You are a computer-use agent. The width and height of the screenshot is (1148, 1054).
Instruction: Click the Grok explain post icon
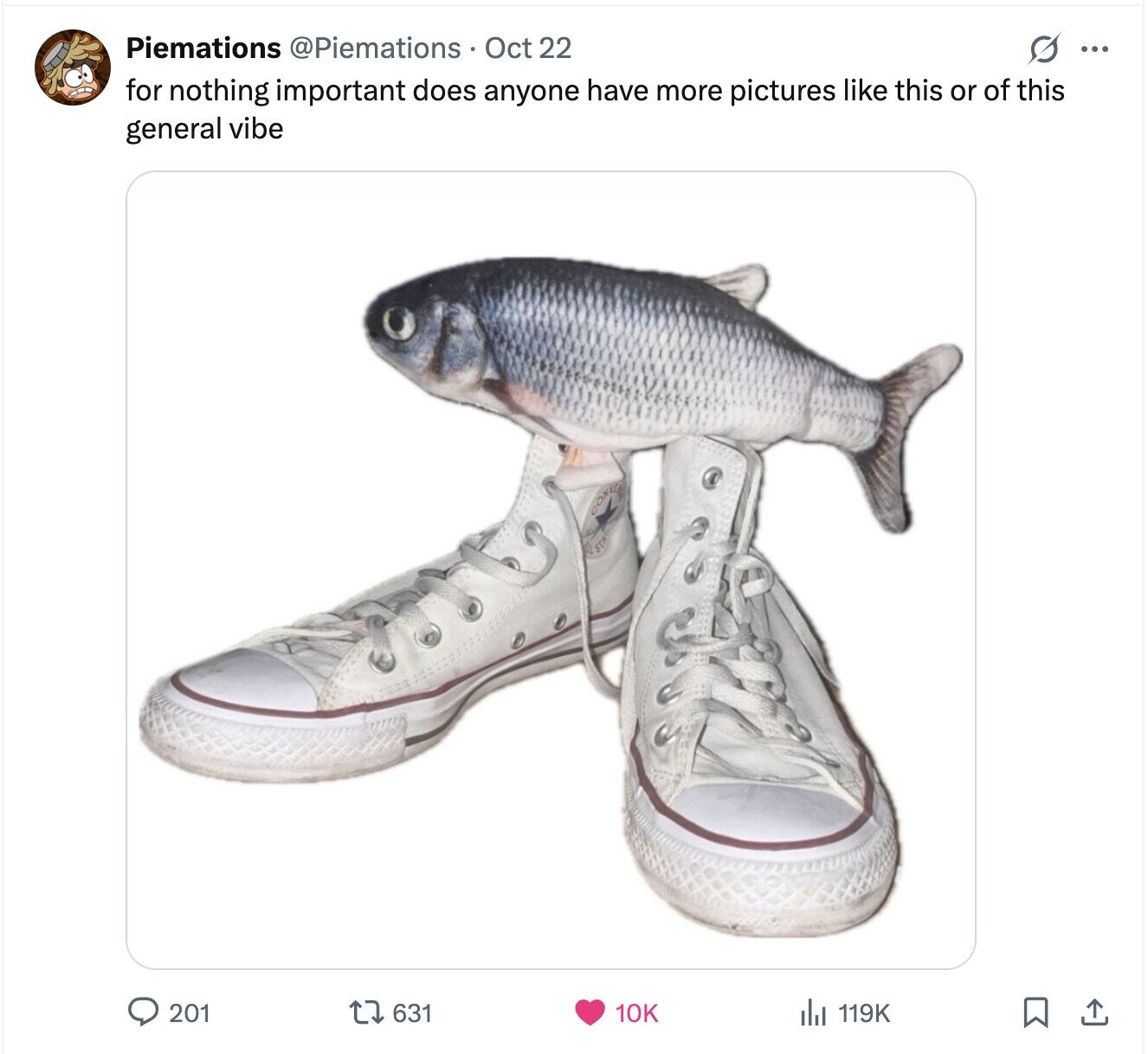coord(1040,52)
